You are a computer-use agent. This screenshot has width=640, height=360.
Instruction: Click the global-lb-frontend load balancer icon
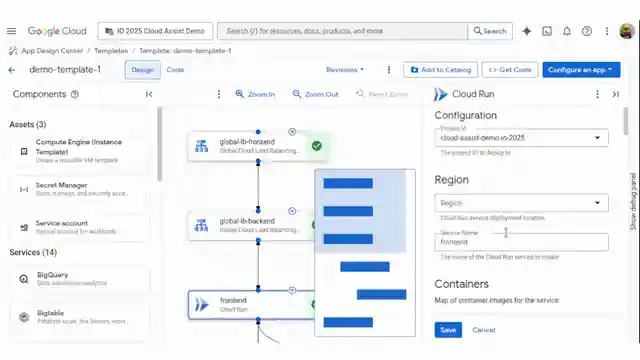(x=201, y=146)
